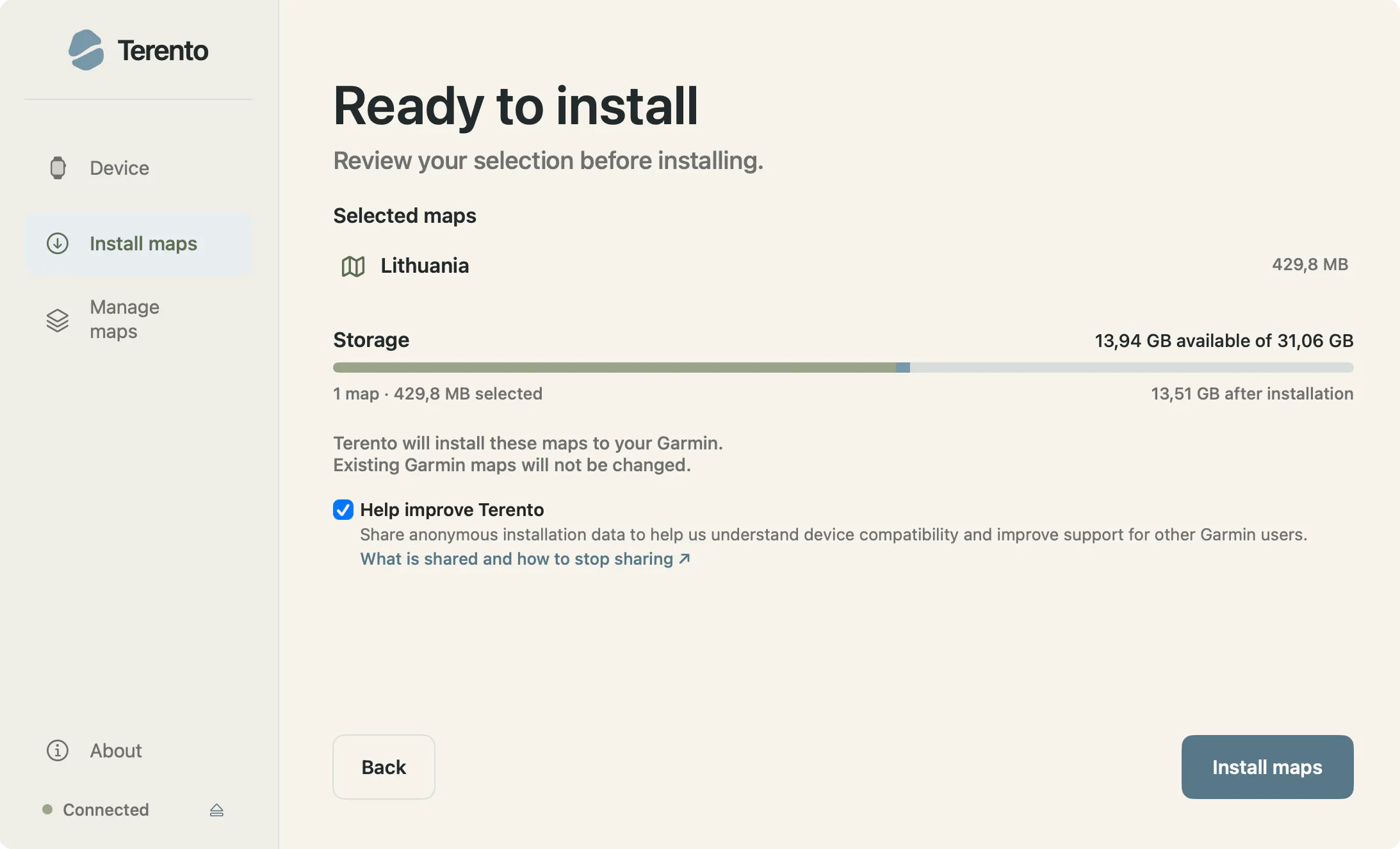This screenshot has height=849, width=1400.
Task: Click 'Review your selection before installing.' subtitle
Action: pos(548,161)
